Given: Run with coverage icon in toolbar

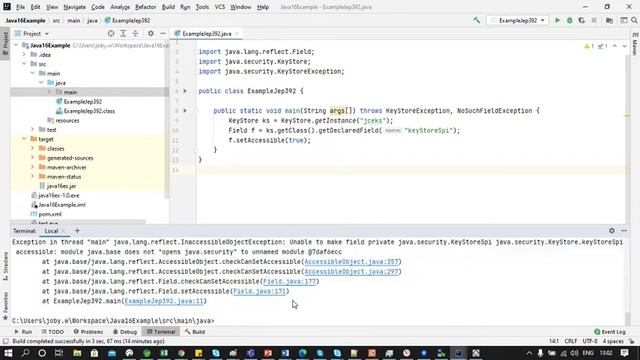Looking at the screenshot, I should pyautogui.click(x=582, y=20).
